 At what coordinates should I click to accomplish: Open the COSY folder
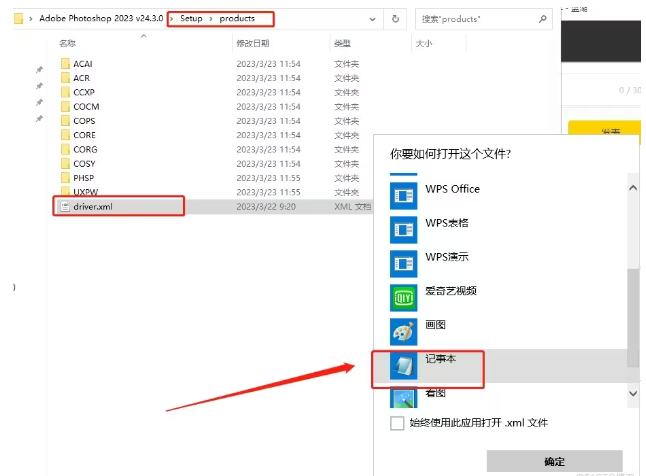click(84, 164)
